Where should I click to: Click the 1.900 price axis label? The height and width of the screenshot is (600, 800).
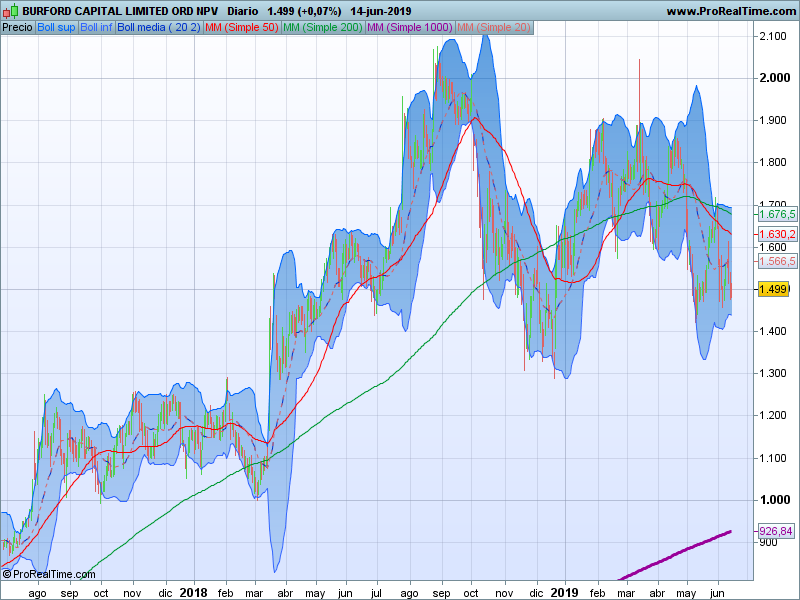click(773, 120)
